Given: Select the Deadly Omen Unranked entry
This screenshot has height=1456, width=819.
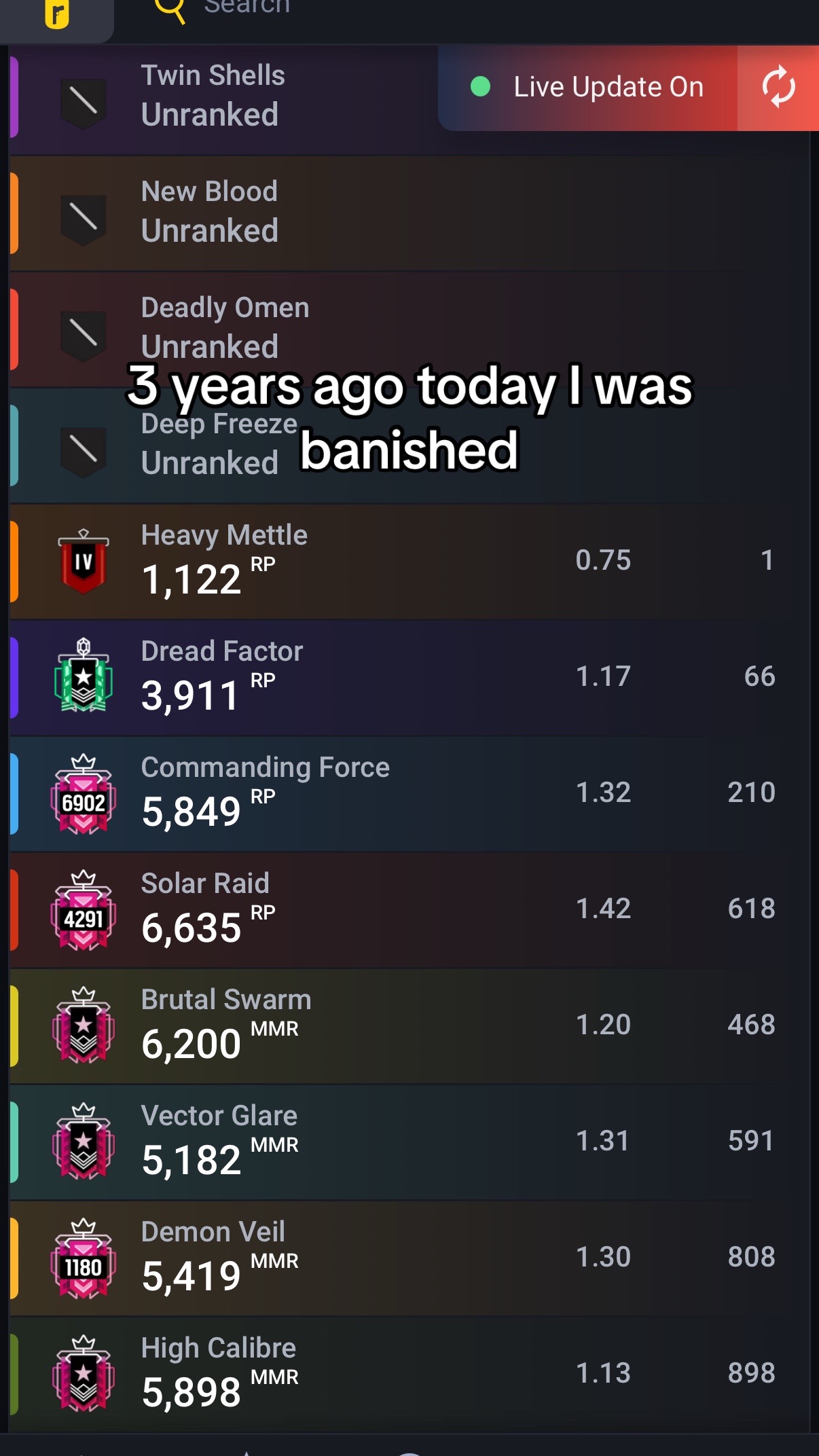Looking at the screenshot, I should point(409,329).
